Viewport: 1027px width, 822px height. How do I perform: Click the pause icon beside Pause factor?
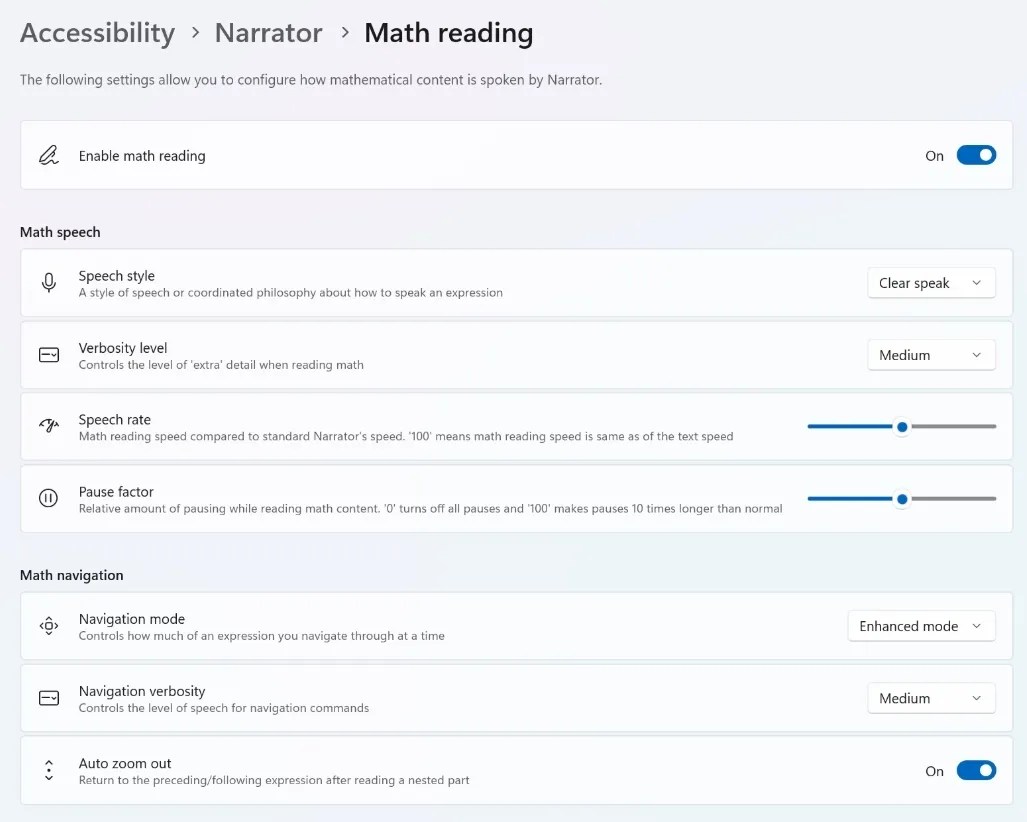click(48, 498)
